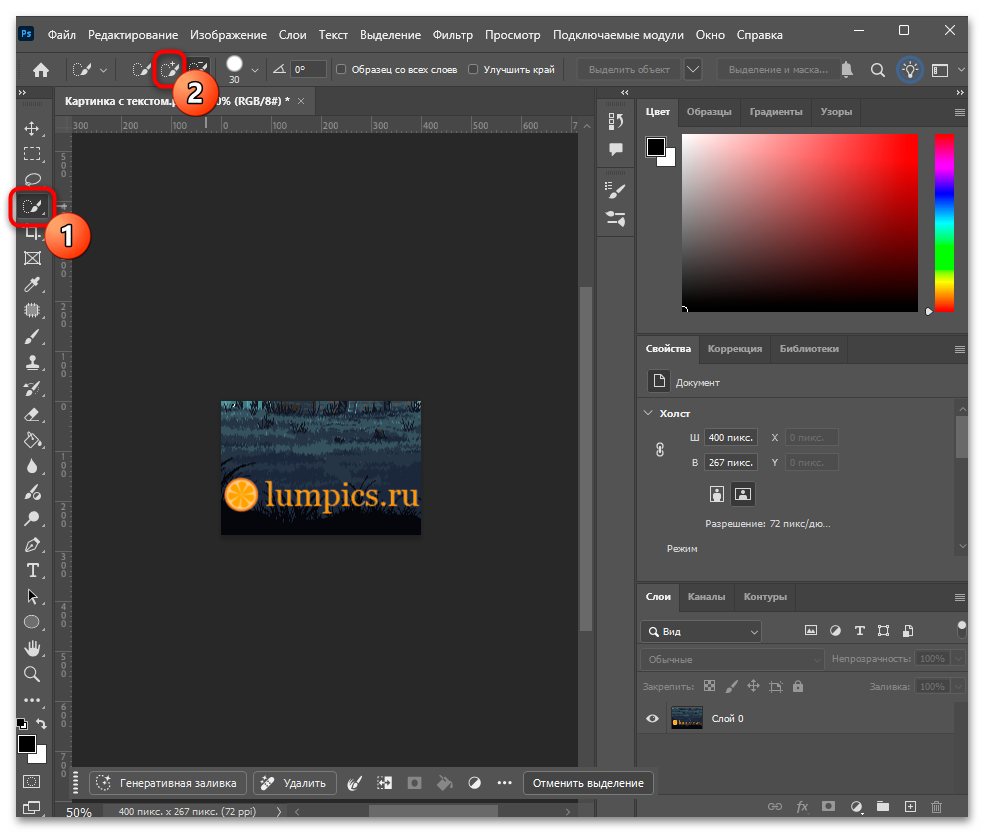984x833 pixels.
Task: Switch to the 'Каналы' tab
Action: coord(706,596)
